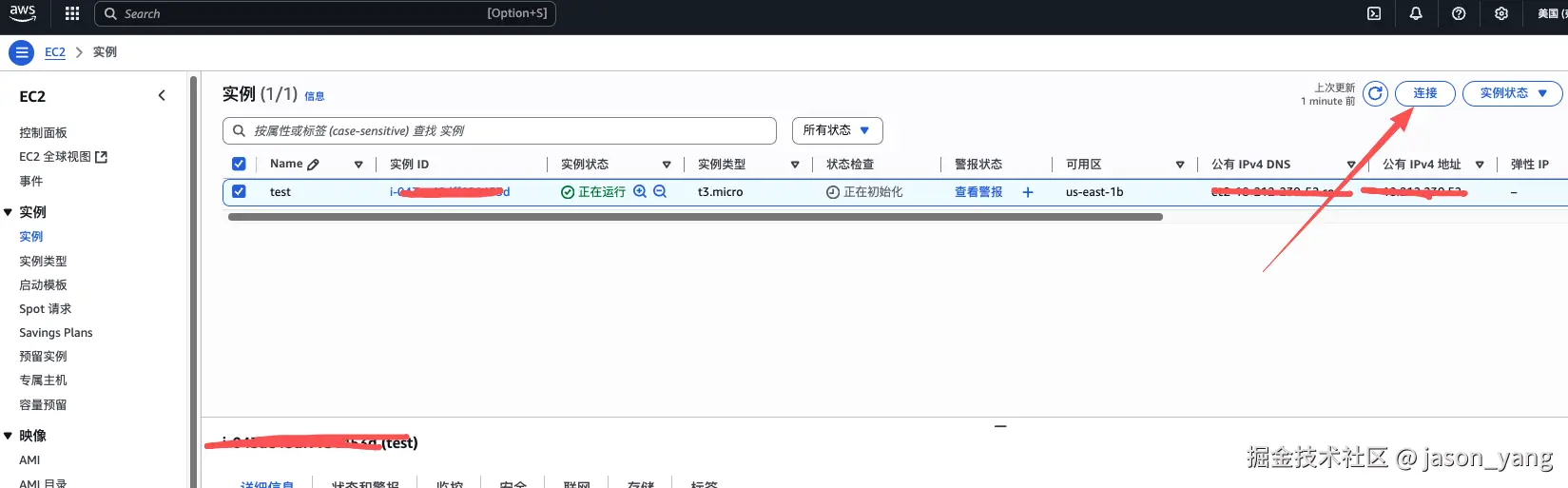Click the instance filter search box
The image size is (1568, 488).
click(x=499, y=130)
